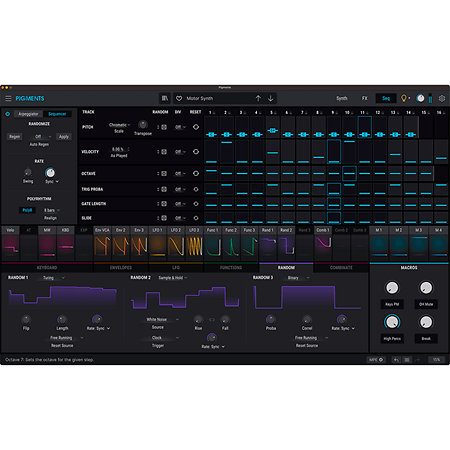This screenshot has width=450, height=450.
Task: Toggle step 5 pitch cell
Action: click(273, 127)
